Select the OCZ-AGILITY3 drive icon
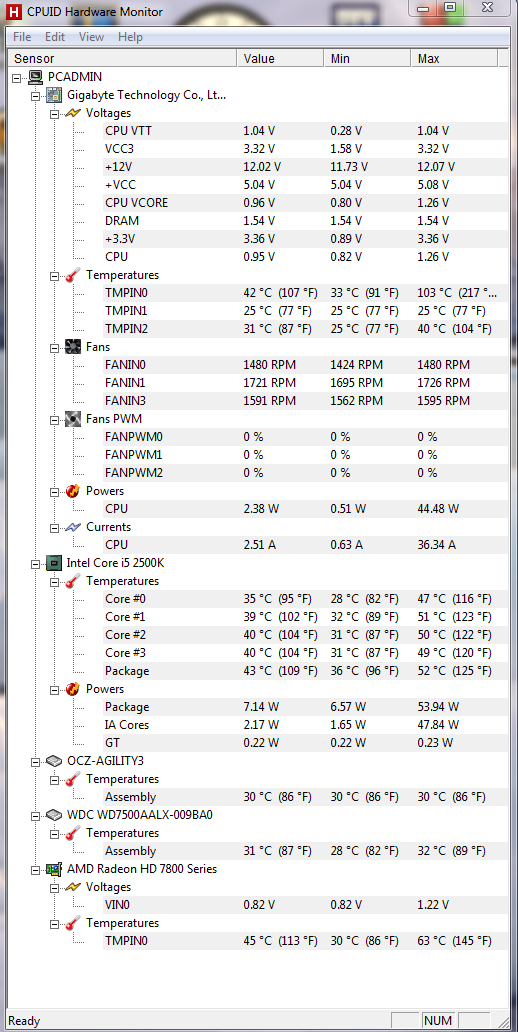The image size is (518, 1032). (x=53, y=761)
